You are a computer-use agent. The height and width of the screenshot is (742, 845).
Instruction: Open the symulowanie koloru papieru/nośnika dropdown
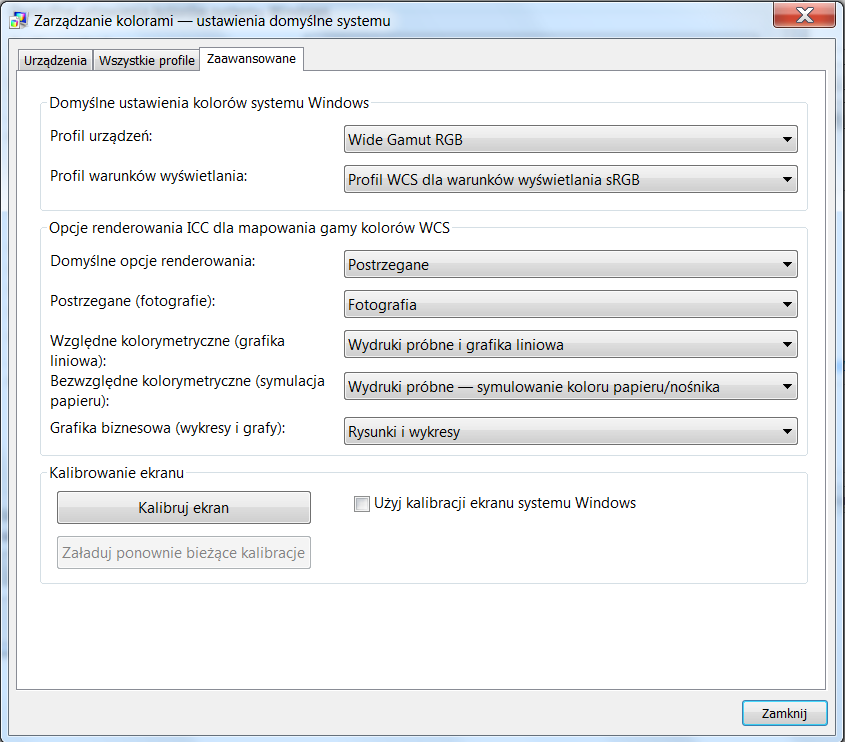570,386
